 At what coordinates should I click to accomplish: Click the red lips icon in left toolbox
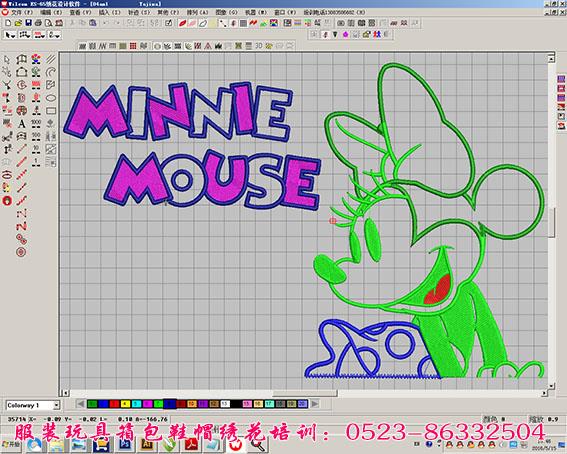7,175
